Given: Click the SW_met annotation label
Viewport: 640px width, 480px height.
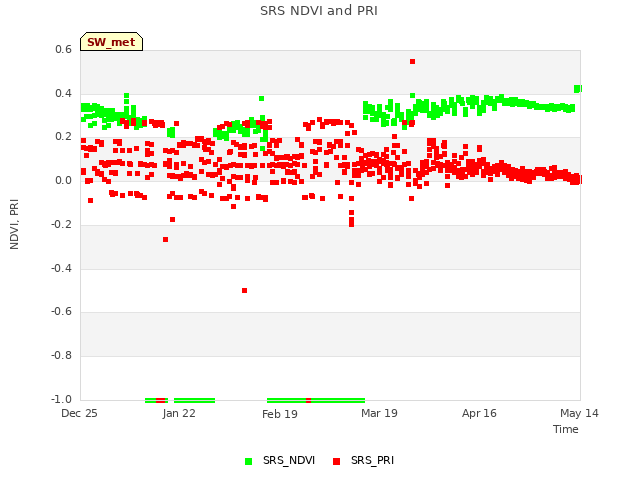Looking at the screenshot, I should coord(111,42).
